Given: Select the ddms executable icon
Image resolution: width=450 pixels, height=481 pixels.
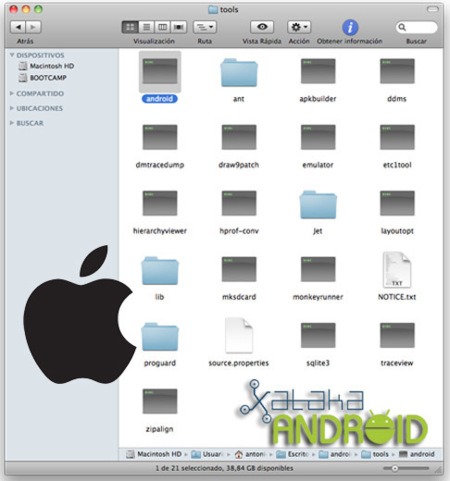Looking at the screenshot, I should (397, 71).
